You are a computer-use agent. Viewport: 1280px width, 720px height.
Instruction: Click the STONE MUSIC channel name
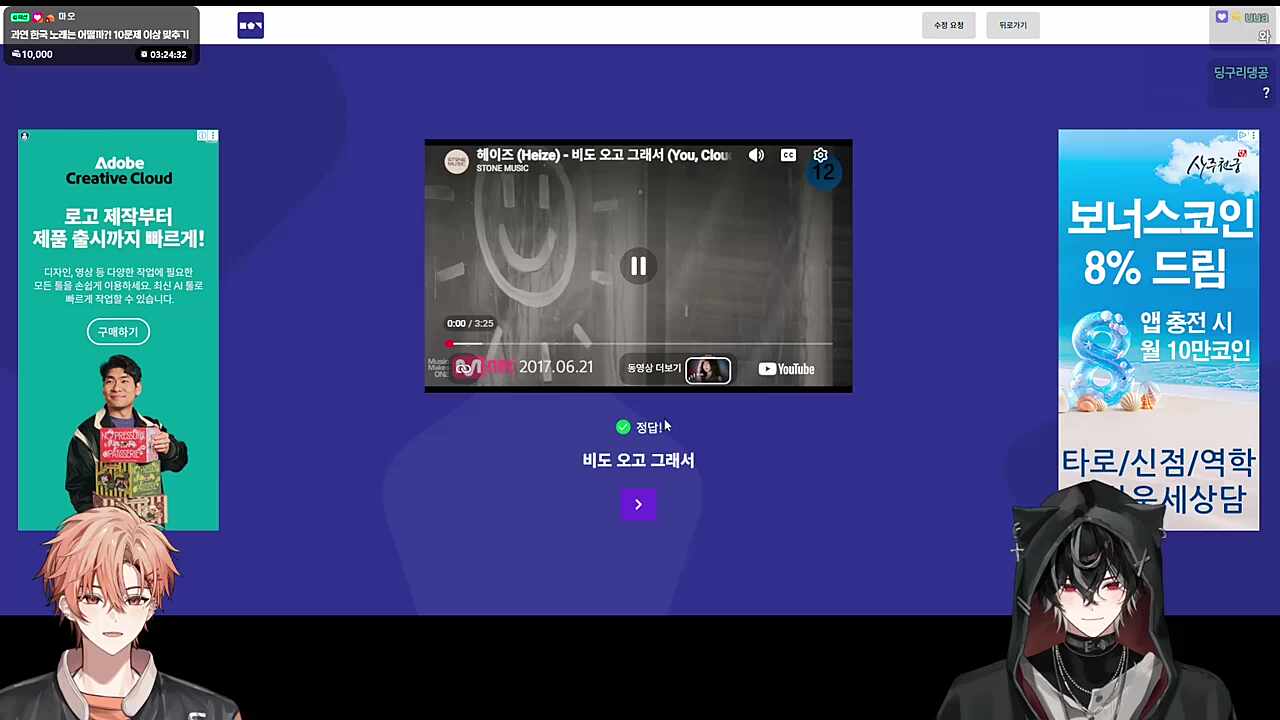point(502,168)
